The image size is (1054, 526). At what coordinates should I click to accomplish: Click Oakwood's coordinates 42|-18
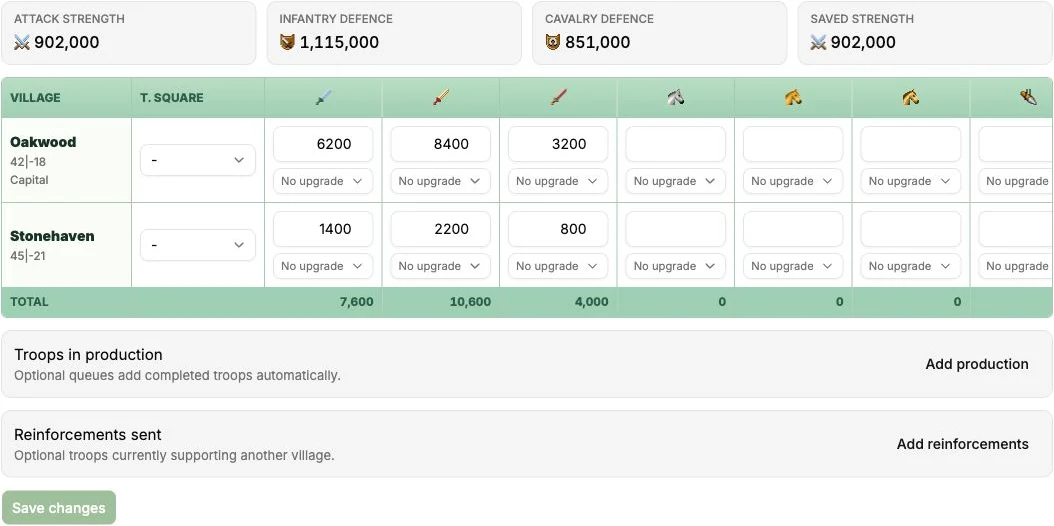28,162
